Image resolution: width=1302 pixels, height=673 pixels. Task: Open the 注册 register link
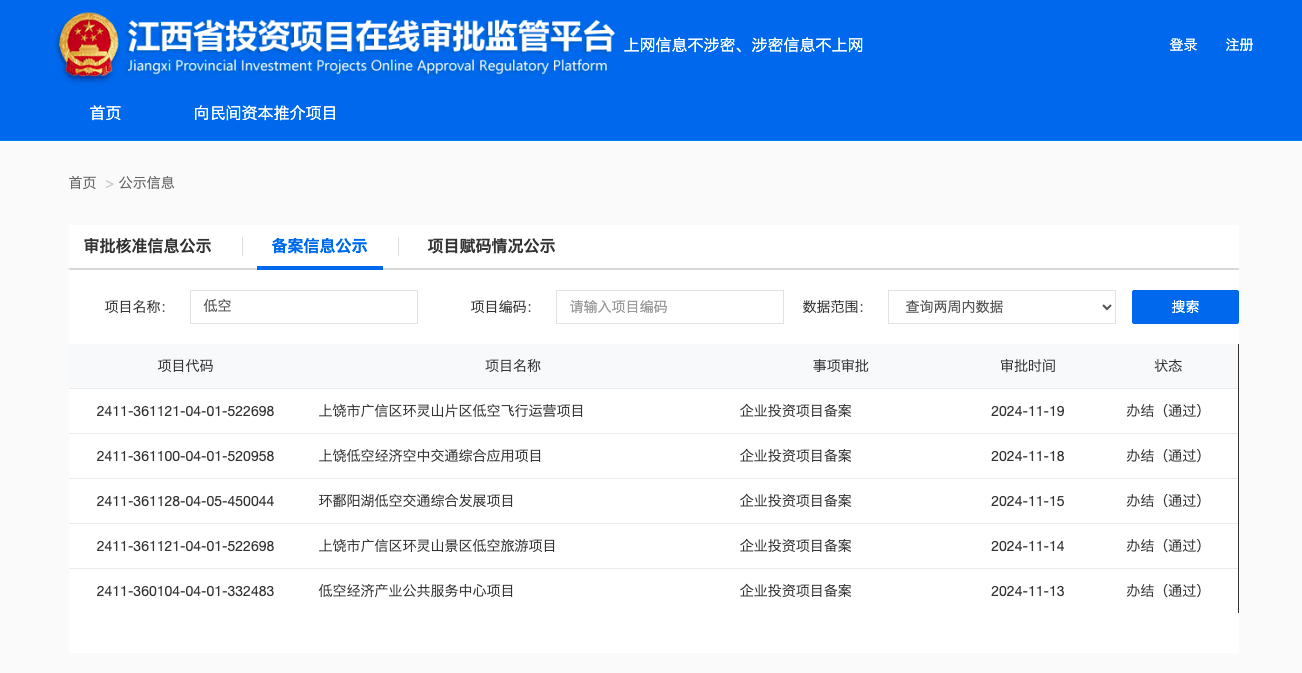(x=1239, y=45)
